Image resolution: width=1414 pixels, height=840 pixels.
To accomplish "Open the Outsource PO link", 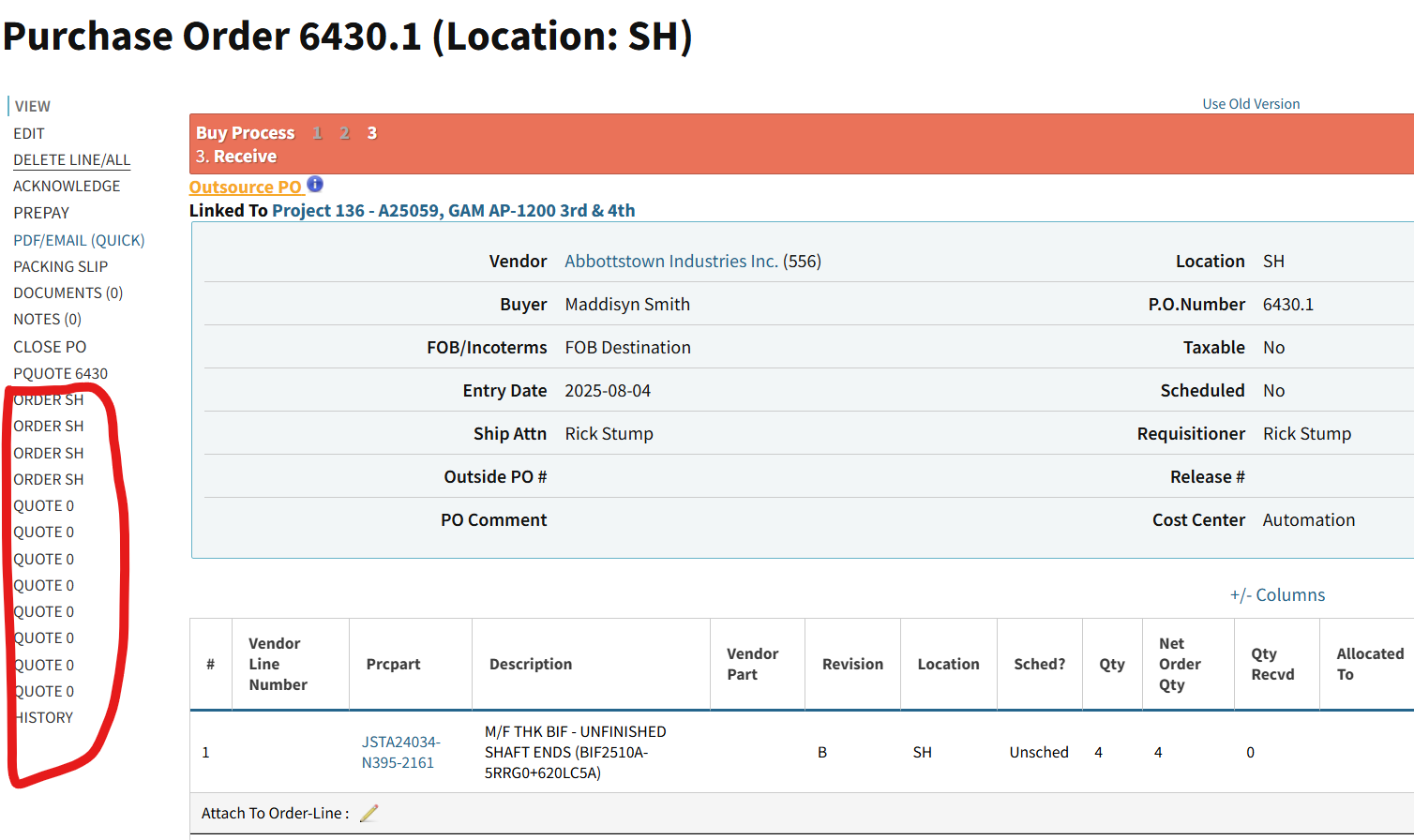I will (246, 187).
